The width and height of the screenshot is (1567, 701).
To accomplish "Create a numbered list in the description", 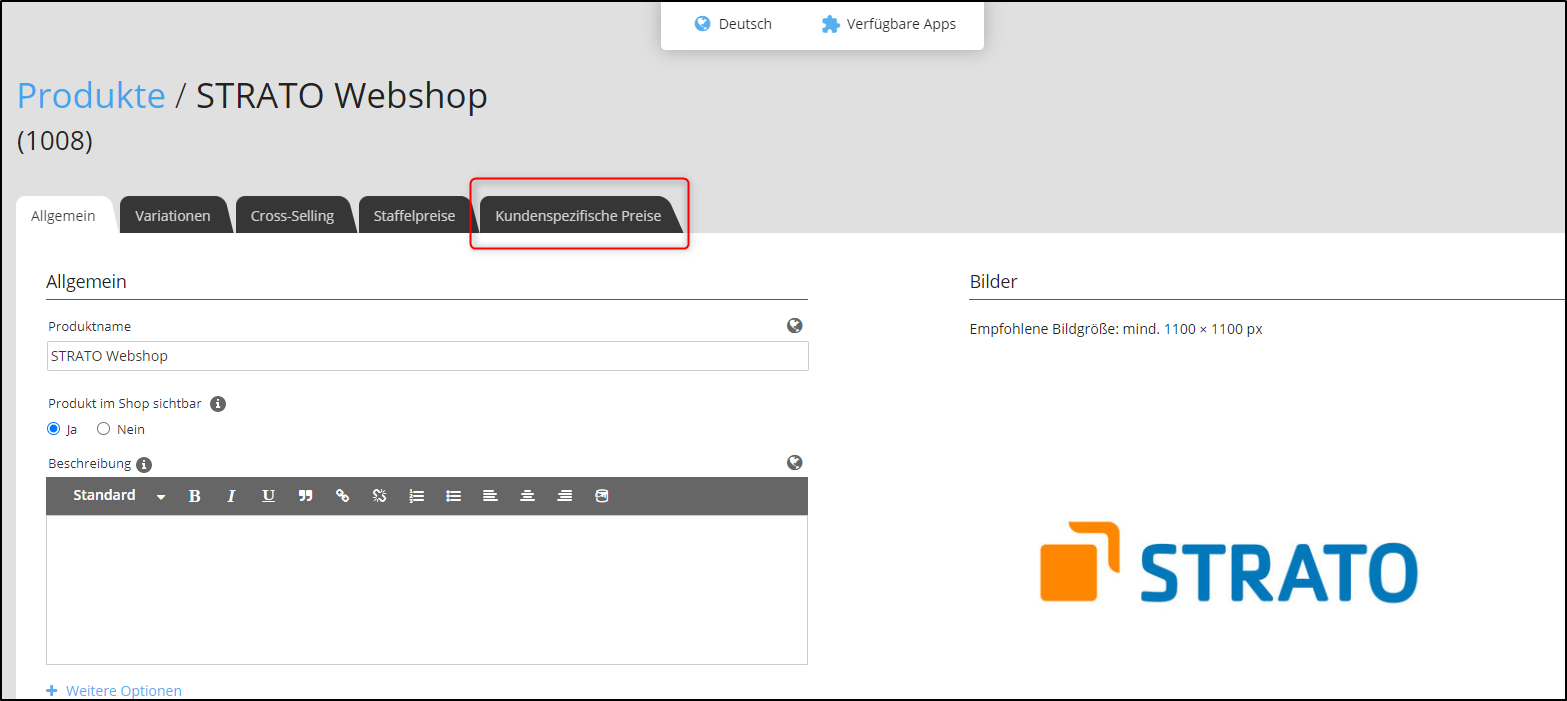I will click(x=416, y=495).
